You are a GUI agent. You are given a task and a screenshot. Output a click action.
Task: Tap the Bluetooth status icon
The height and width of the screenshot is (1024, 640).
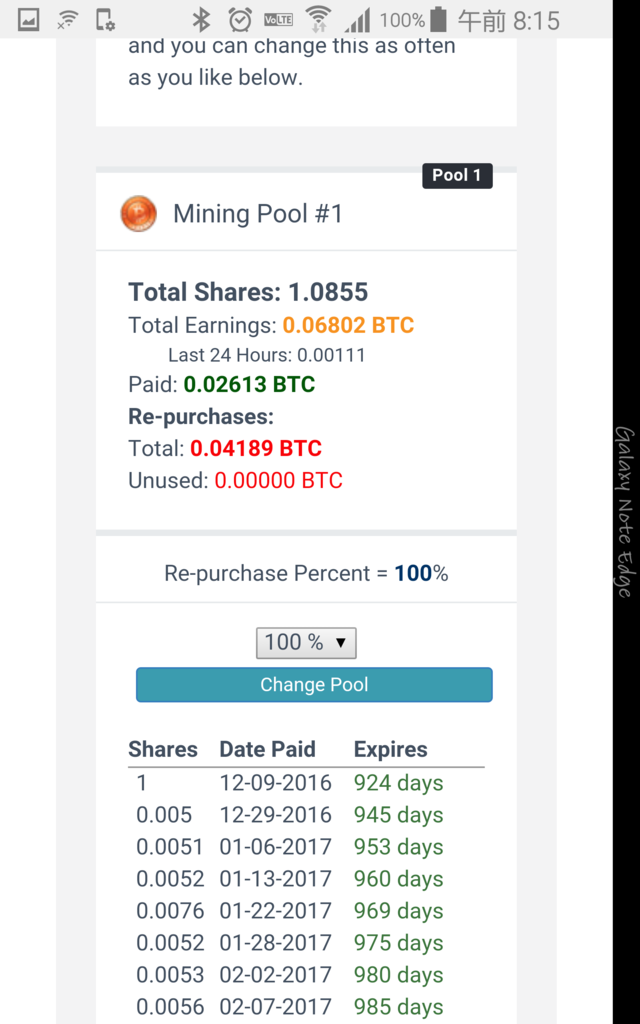pos(201,20)
